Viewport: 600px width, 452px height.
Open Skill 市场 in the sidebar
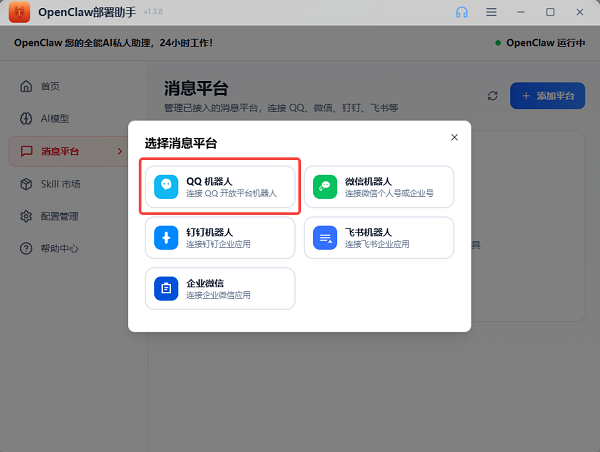75,184
